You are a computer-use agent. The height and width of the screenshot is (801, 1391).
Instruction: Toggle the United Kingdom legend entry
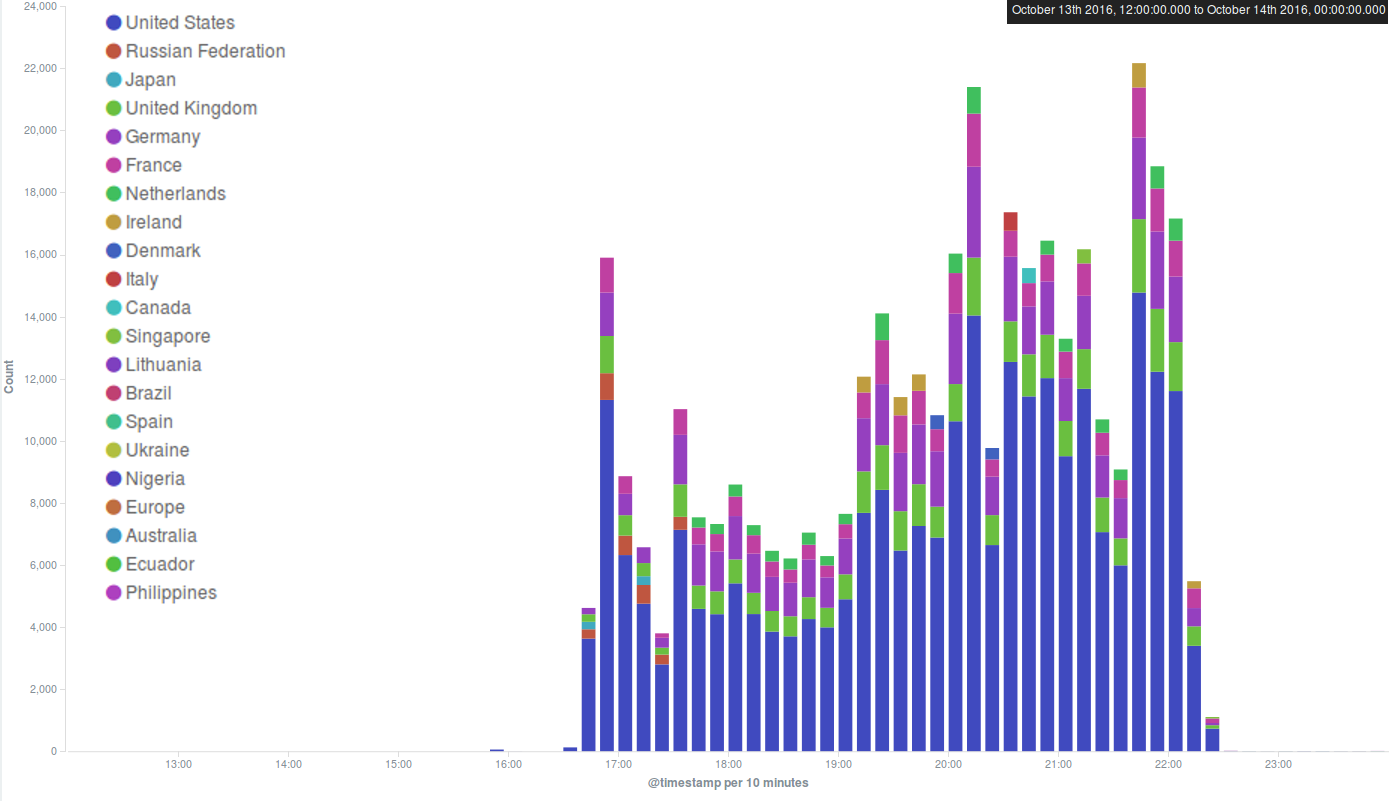[190, 109]
